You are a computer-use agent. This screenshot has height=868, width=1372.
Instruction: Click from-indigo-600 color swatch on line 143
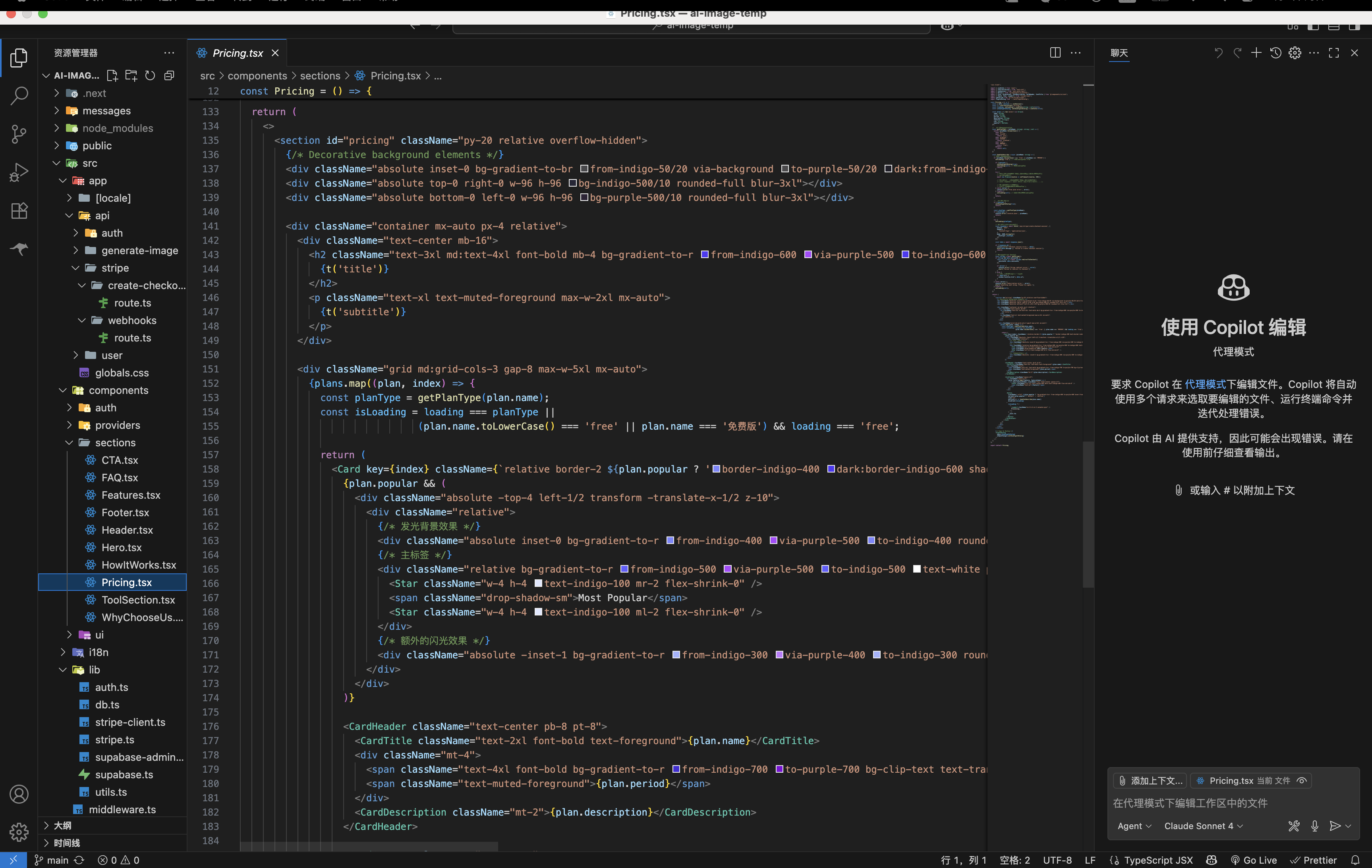click(x=705, y=255)
